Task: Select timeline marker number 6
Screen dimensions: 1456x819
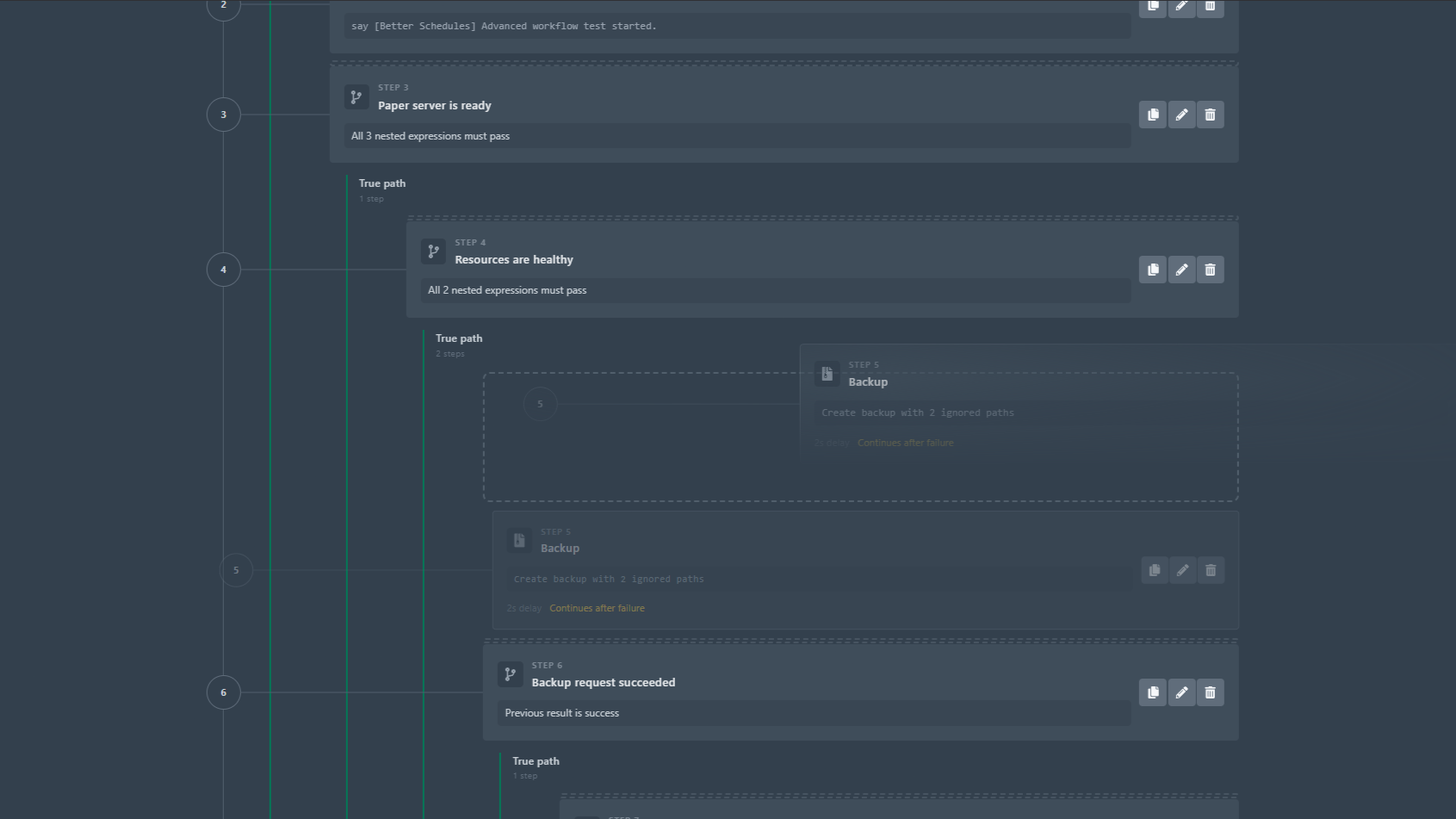Action: [224, 692]
